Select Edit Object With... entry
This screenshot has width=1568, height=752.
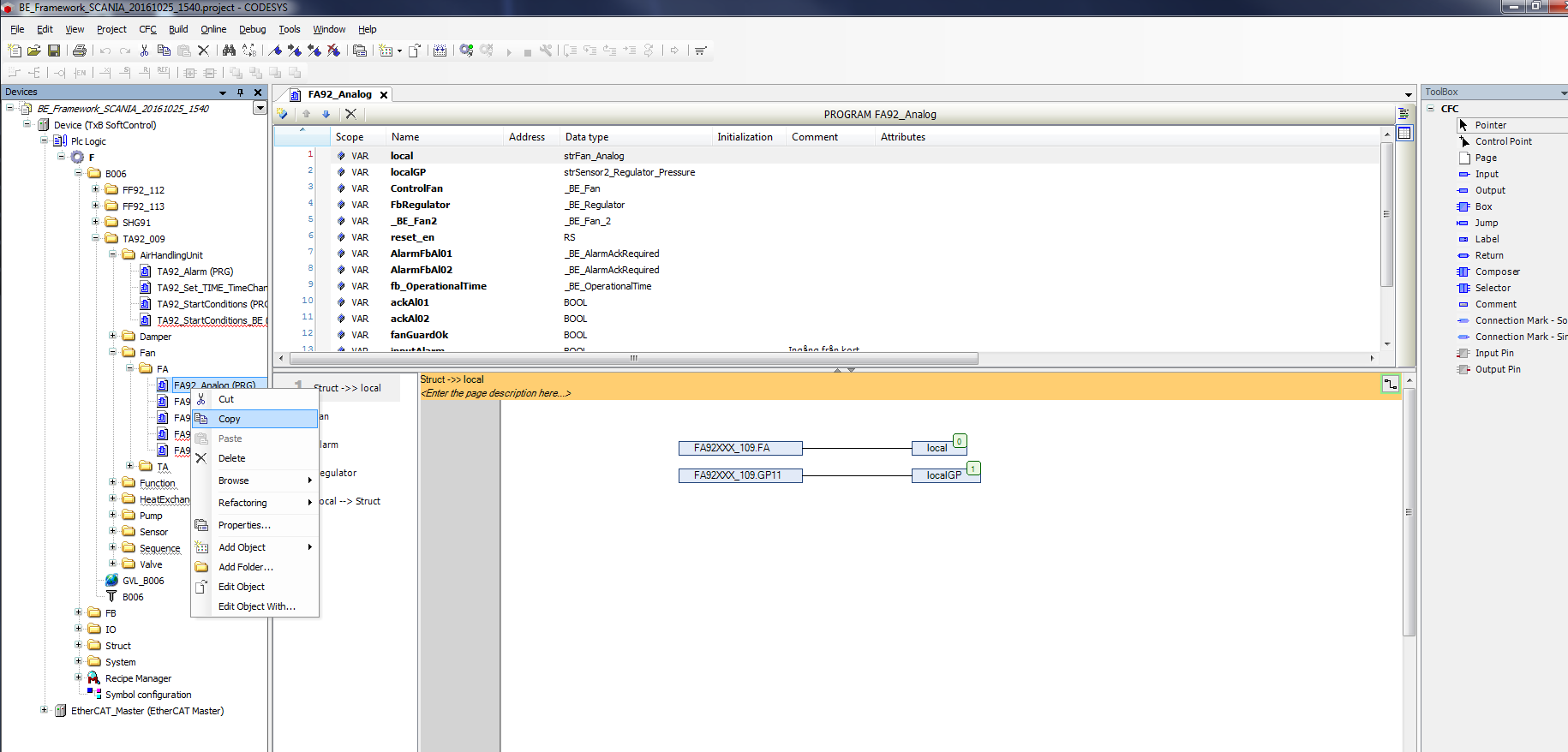tap(256, 606)
